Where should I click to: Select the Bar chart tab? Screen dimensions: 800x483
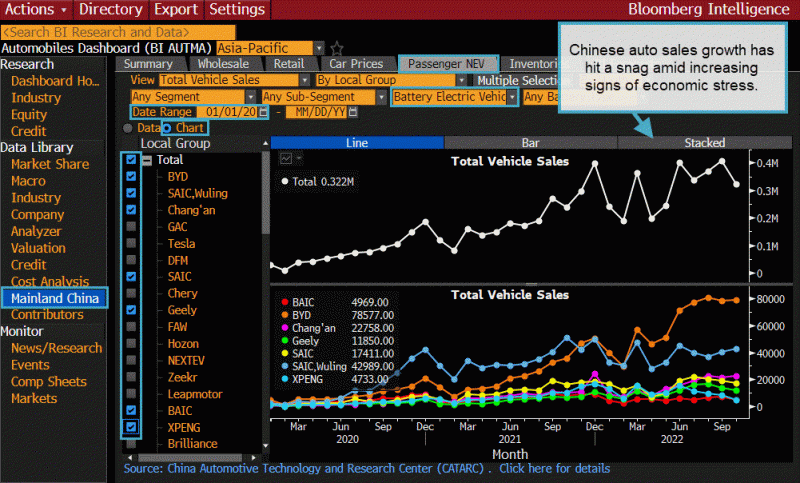click(531, 143)
